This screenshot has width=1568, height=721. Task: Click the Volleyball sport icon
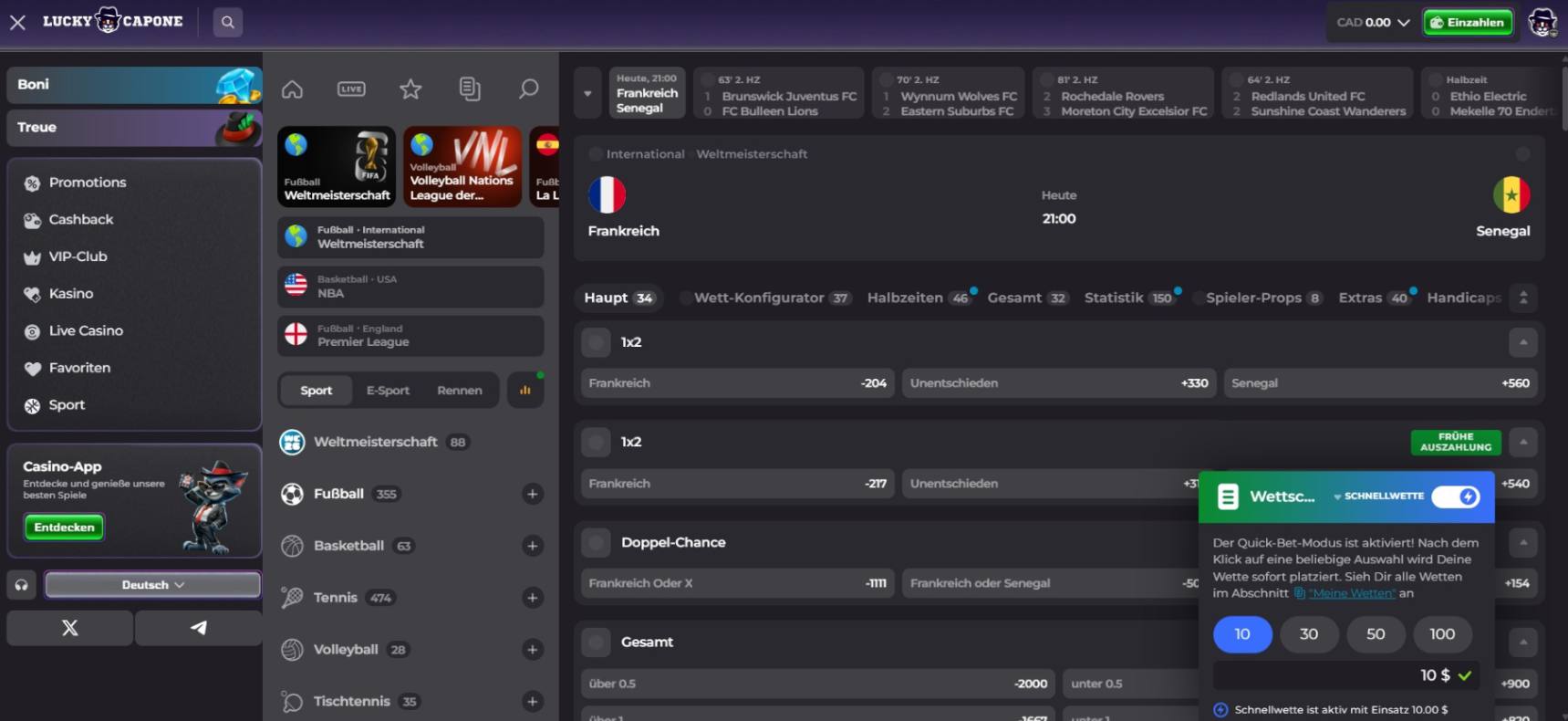(x=292, y=650)
